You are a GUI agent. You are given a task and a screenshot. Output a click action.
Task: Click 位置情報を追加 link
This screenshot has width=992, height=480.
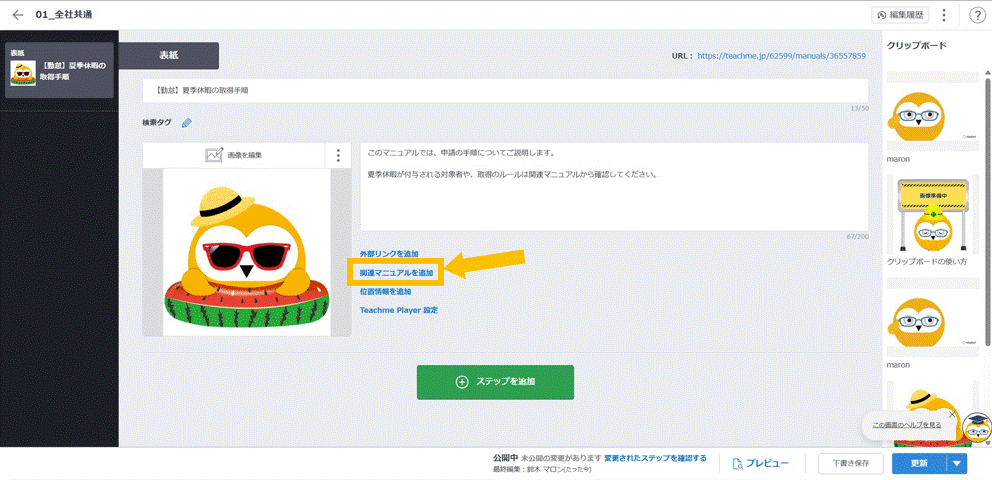[x=385, y=292]
